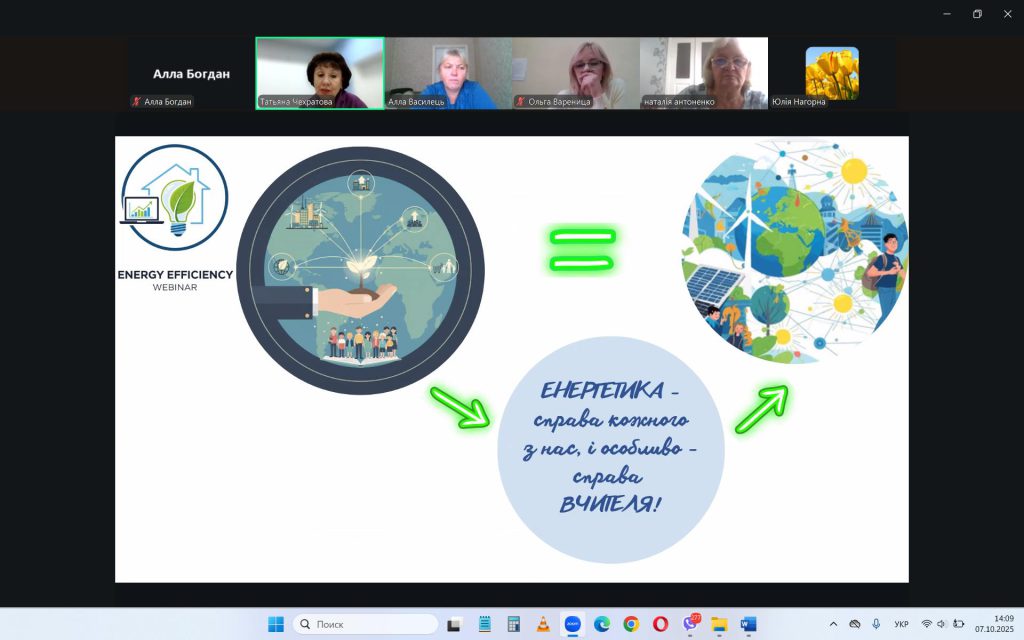Click the ЕНЕРГЕТИКА slogan circle on slide
Image resolution: width=1024 pixels, height=640 pixels.
611,450
